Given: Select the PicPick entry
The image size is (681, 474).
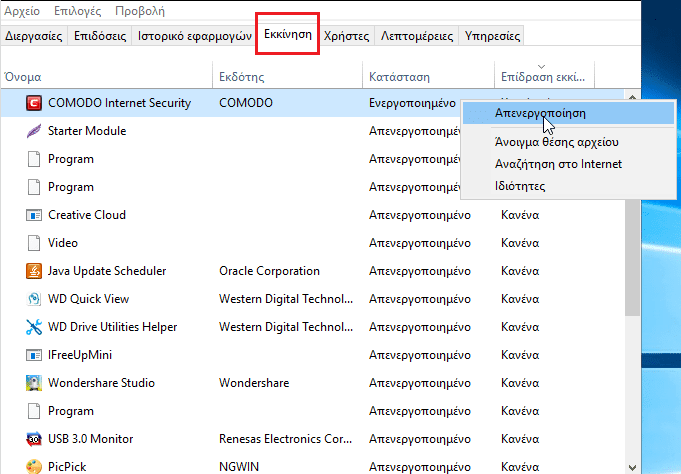Looking at the screenshot, I should coord(67,467).
